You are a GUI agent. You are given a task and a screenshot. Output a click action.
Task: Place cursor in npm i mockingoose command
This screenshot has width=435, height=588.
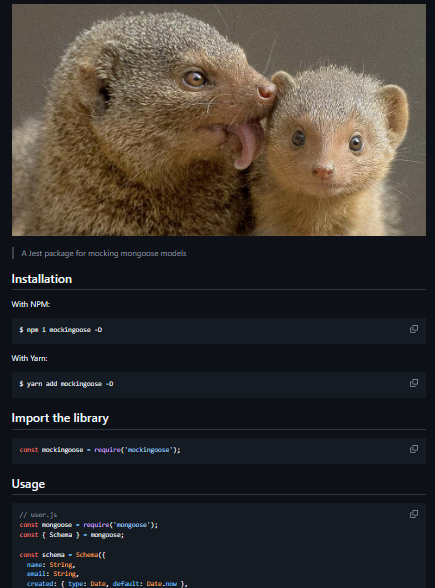61,330
